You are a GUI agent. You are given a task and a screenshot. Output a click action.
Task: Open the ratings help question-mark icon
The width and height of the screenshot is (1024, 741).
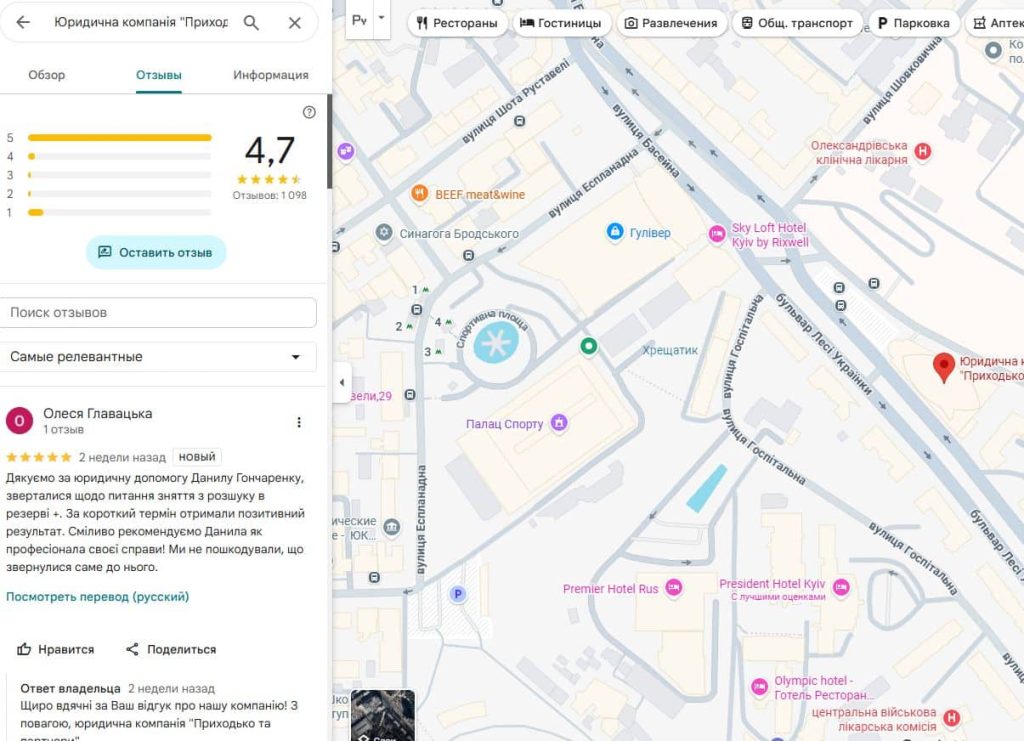click(x=309, y=112)
